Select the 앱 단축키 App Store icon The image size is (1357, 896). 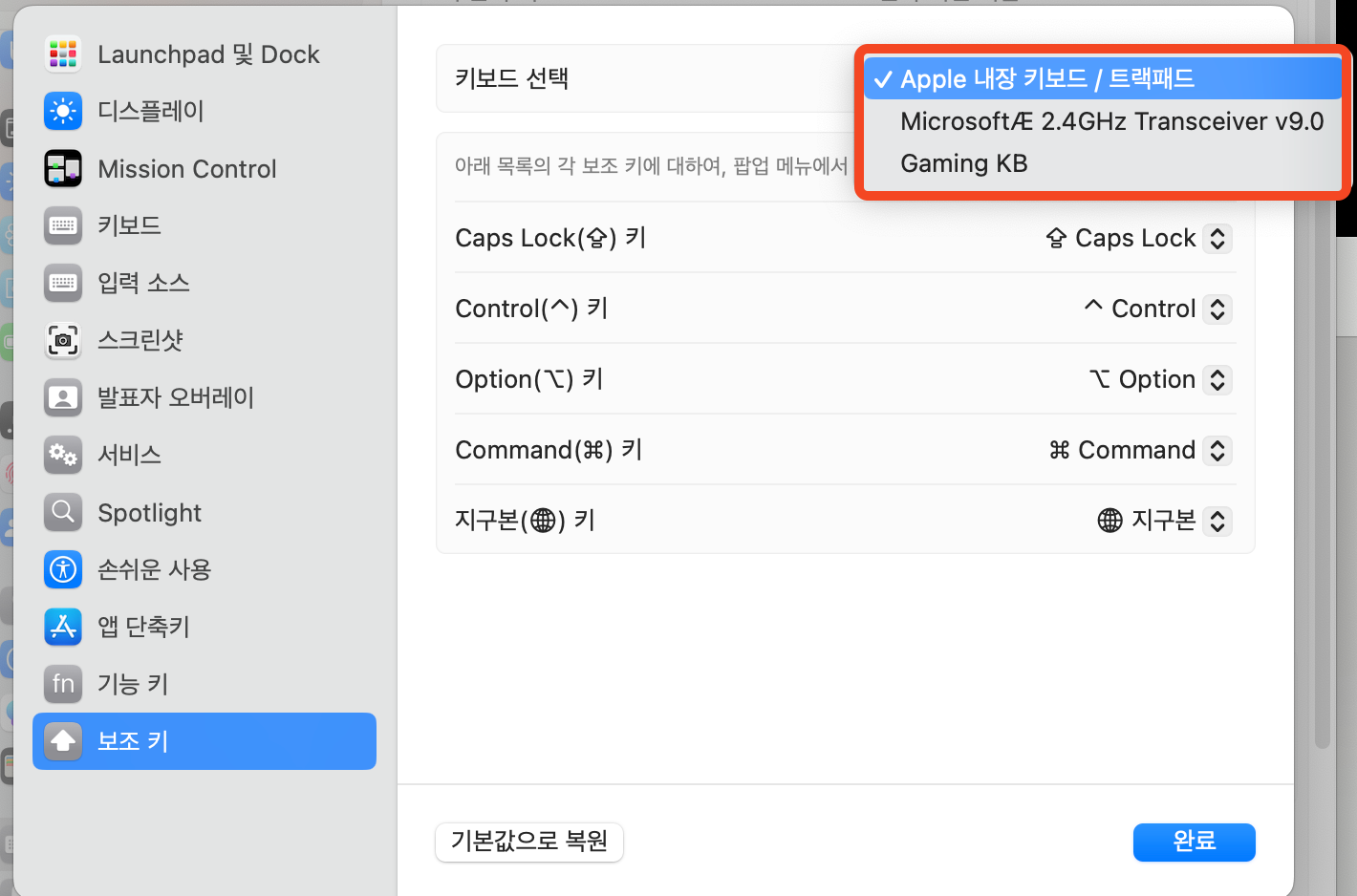coord(62,627)
